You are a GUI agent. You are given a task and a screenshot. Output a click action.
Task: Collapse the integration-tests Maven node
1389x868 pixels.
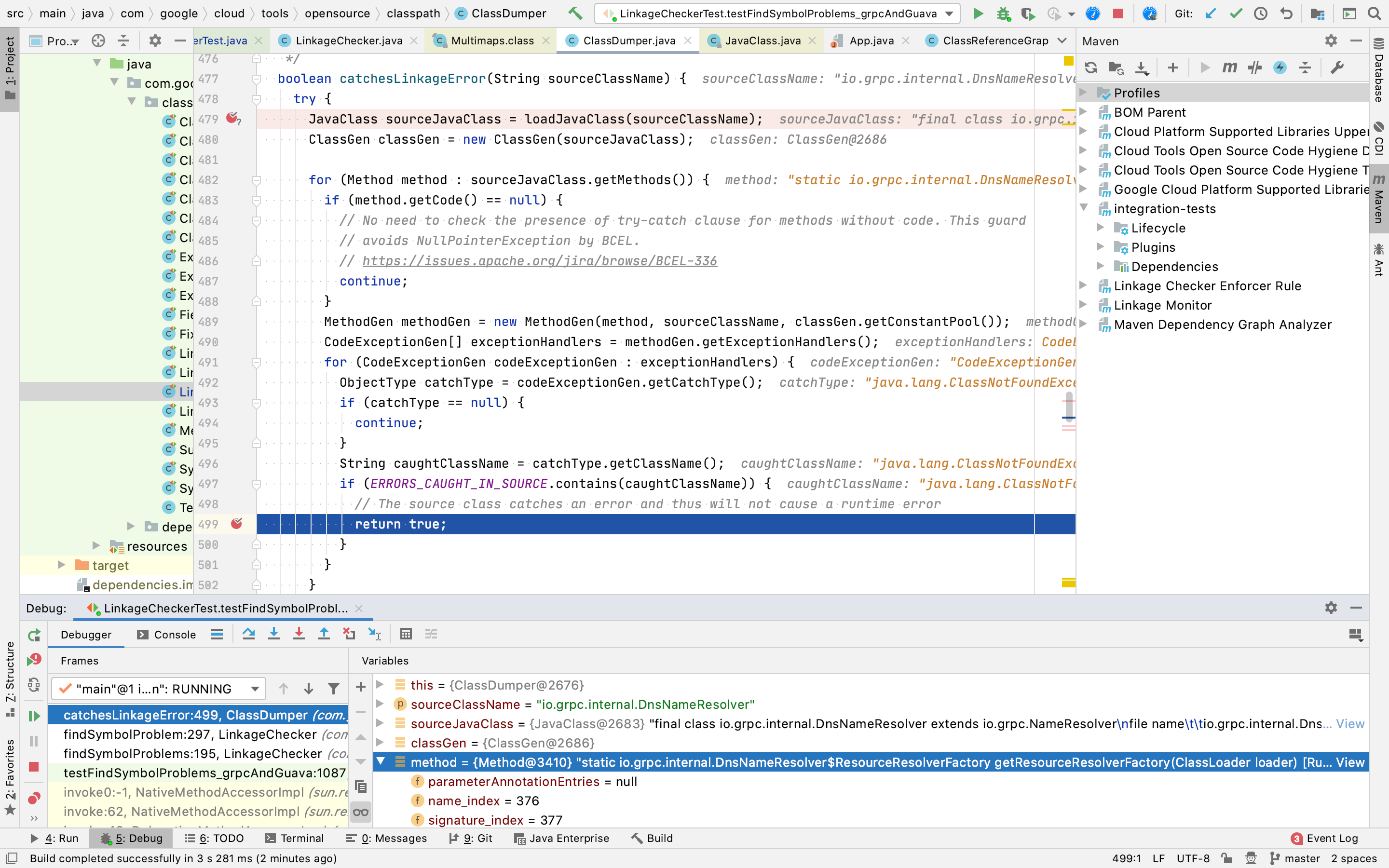1083,208
